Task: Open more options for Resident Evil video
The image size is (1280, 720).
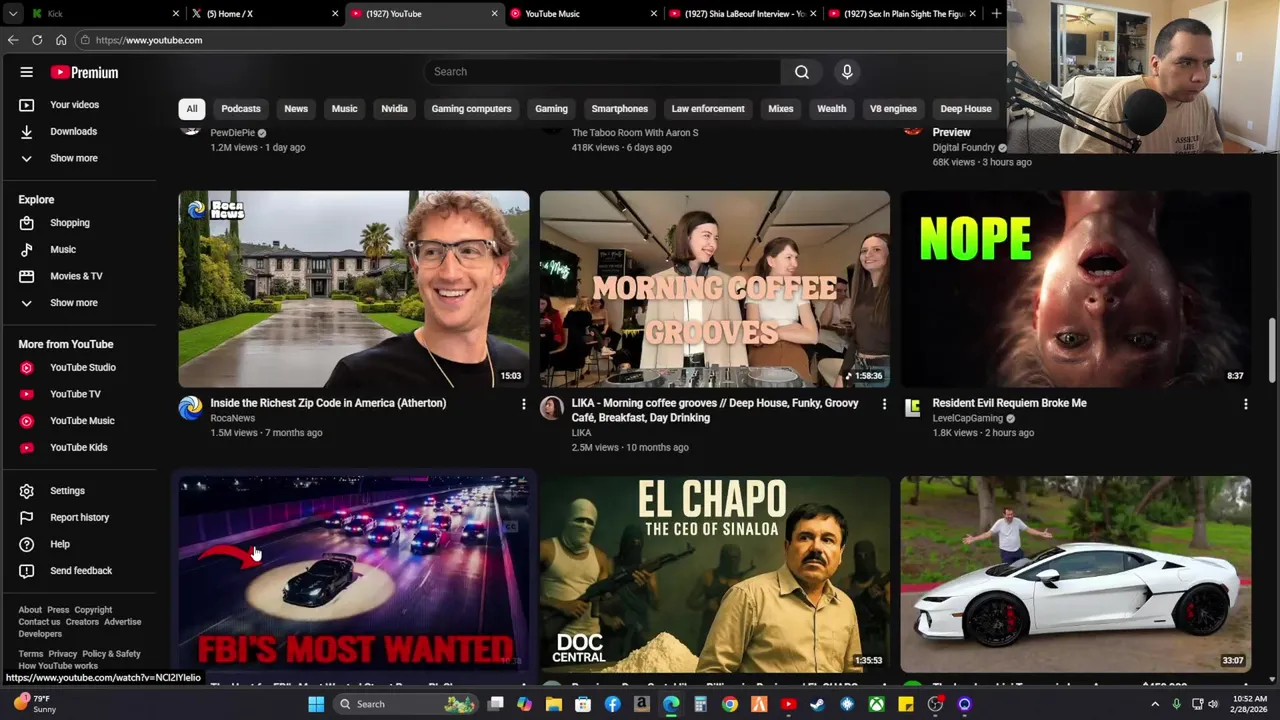Action: click(1245, 404)
